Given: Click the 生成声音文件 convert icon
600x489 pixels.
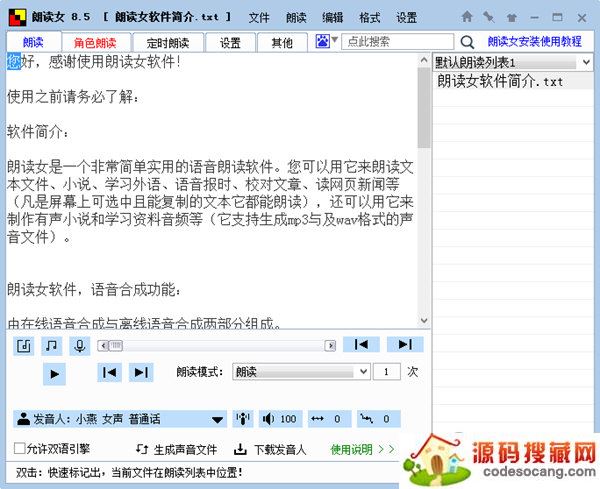Looking at the screenshot, I should (x=142, y=449).
